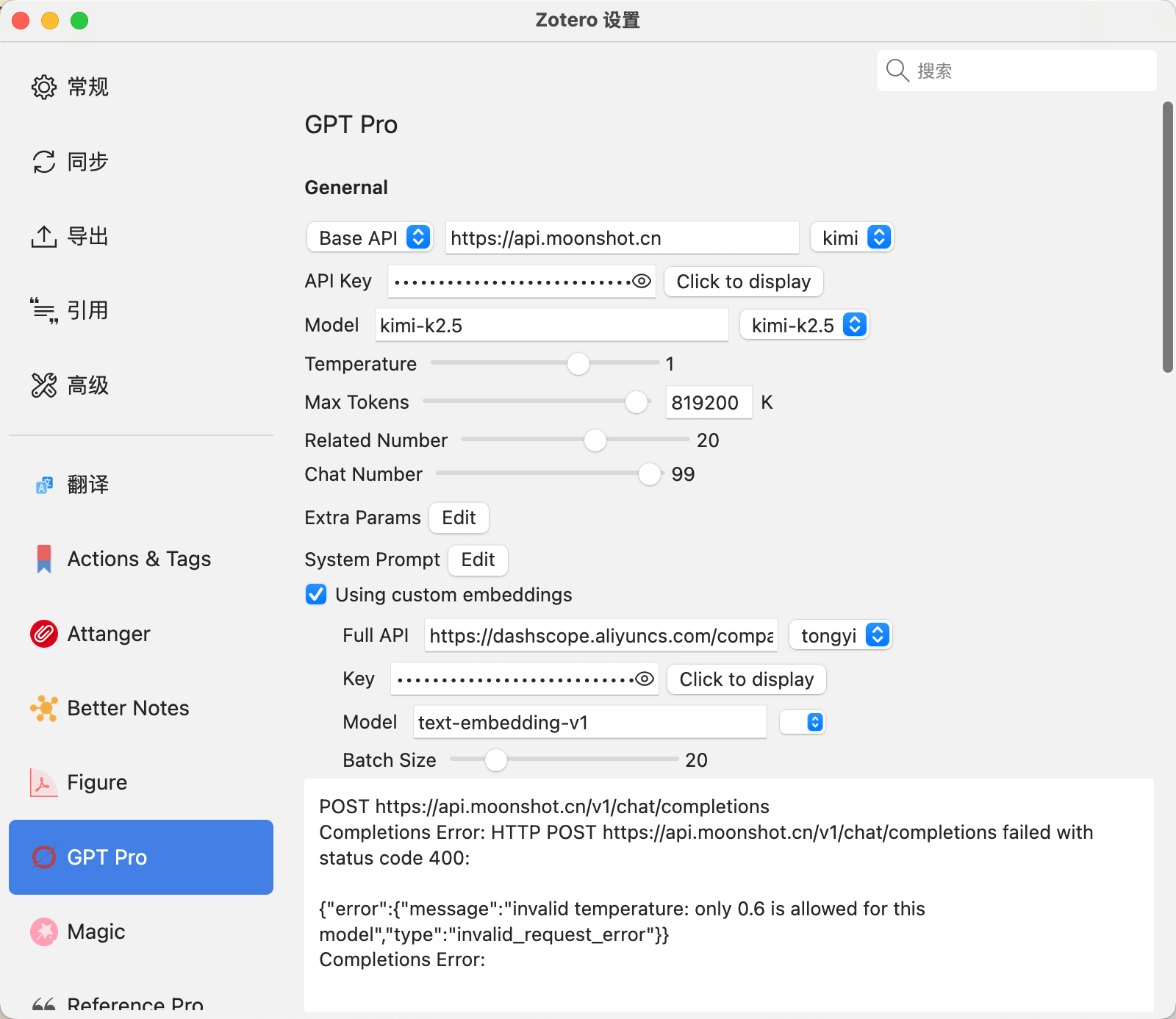Open the Attanger plugin settings
The width and height of the screenshot is (1176, 1019).
(x=141, y=634)
